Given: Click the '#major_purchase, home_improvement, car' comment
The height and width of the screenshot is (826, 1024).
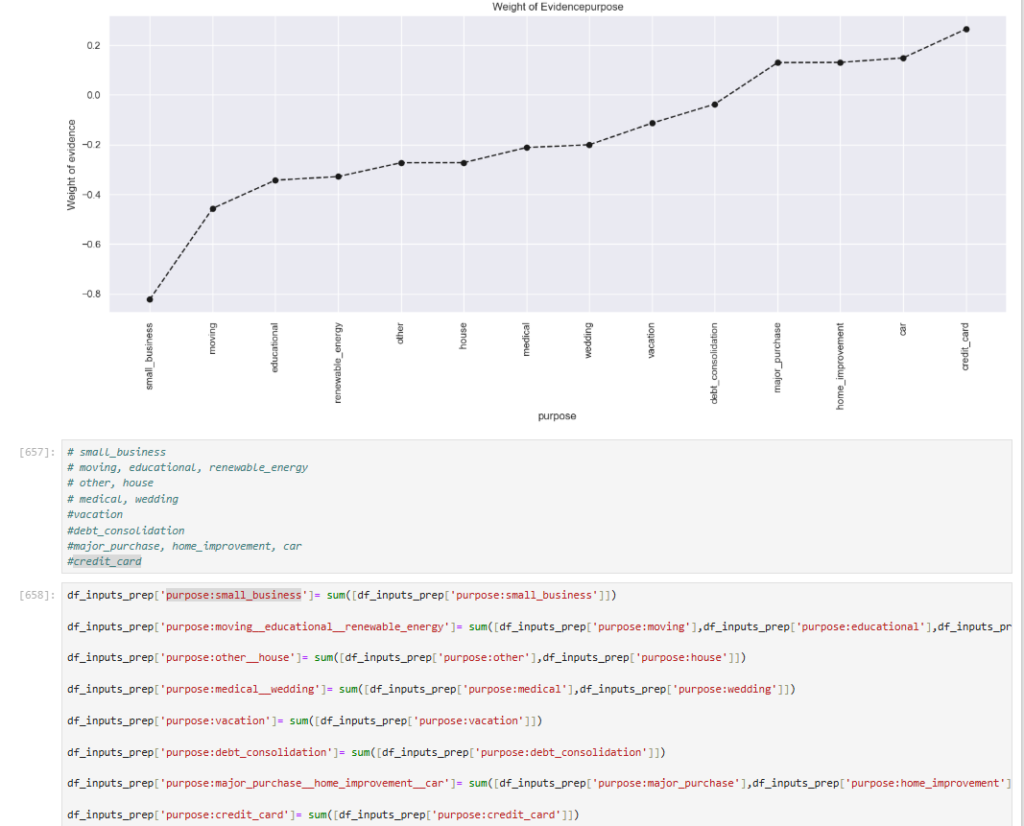Looking at the screenshot, I should [184, 546].
